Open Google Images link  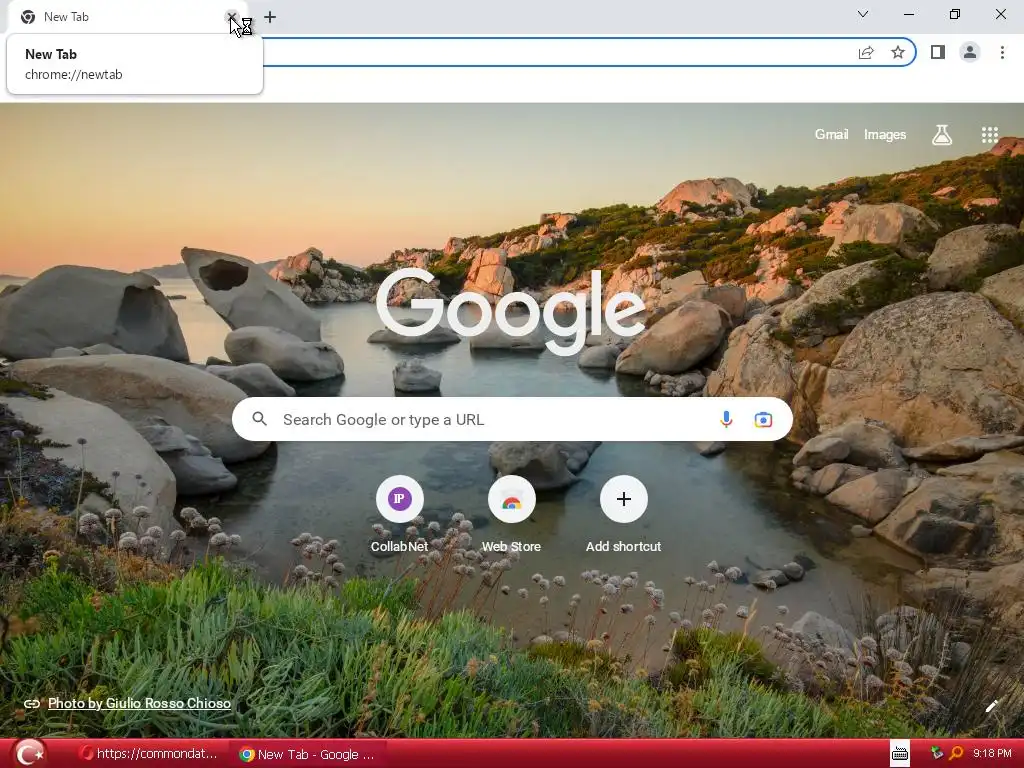pyautogui.click(x=885, y=135)
